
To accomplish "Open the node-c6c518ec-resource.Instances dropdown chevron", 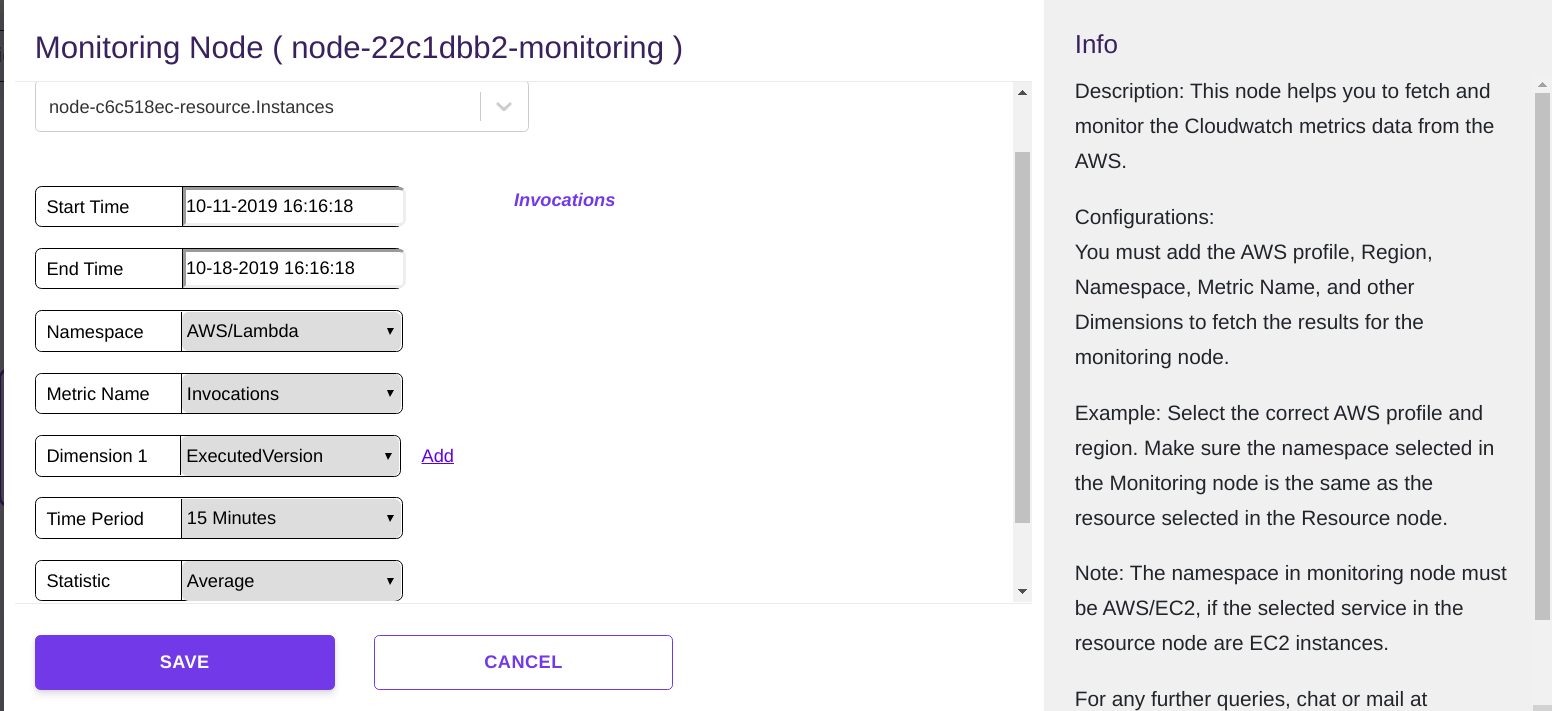I will [x=504, y=106].
